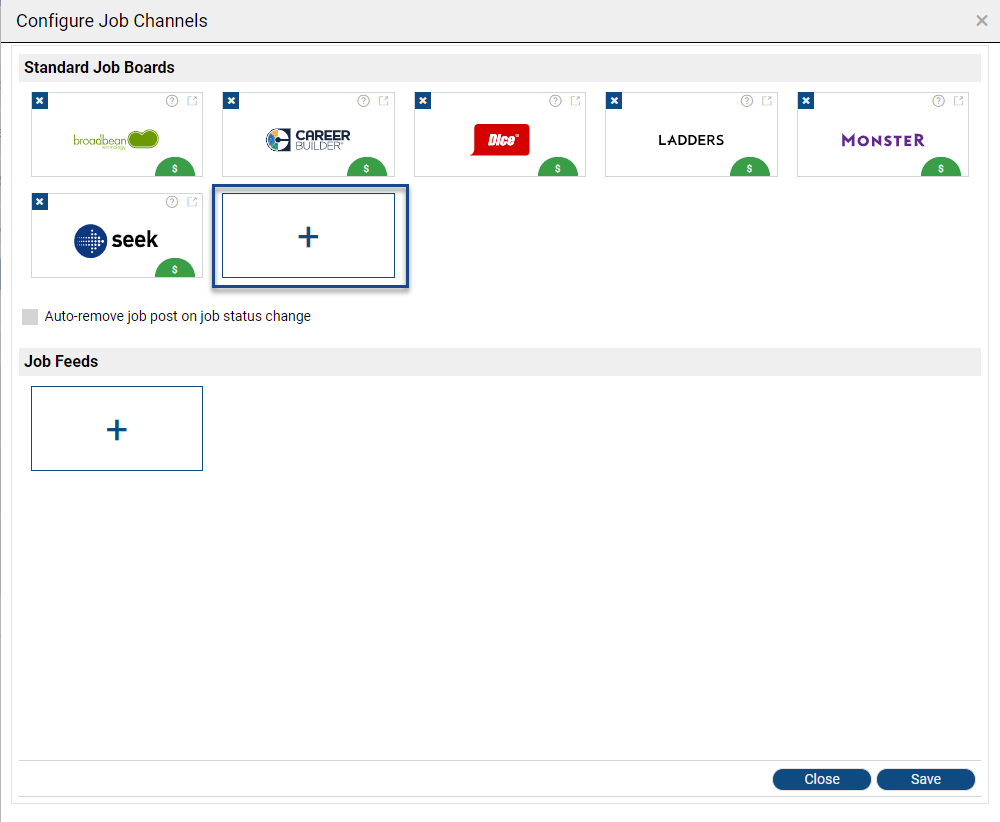Select the Monster job board logo
The image size is (1000, 822).
coord(883,140)
